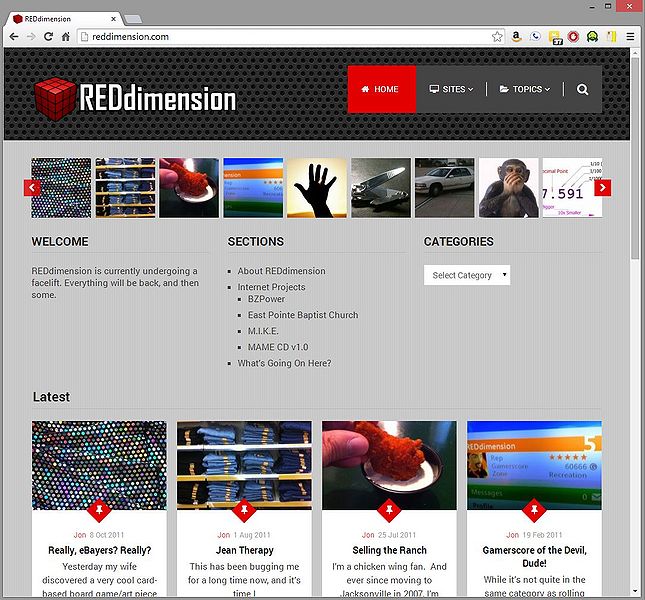Screen dimensions: 645x600
Task: Click the yellow sticky-note extension icon
Action: (612, 37)
